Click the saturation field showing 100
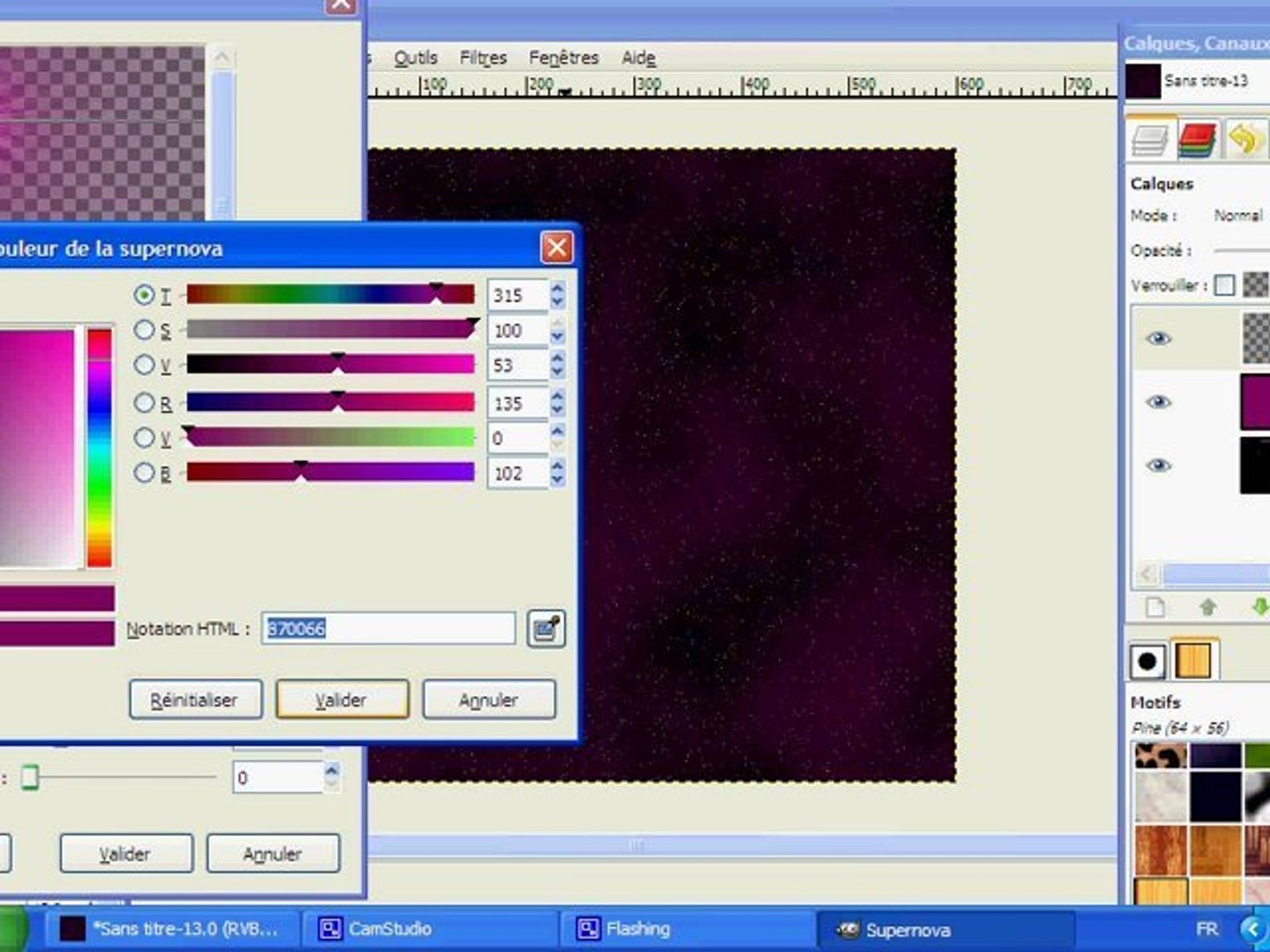The width and height of the screenshot is (1270, 952). tap(517, 331)
